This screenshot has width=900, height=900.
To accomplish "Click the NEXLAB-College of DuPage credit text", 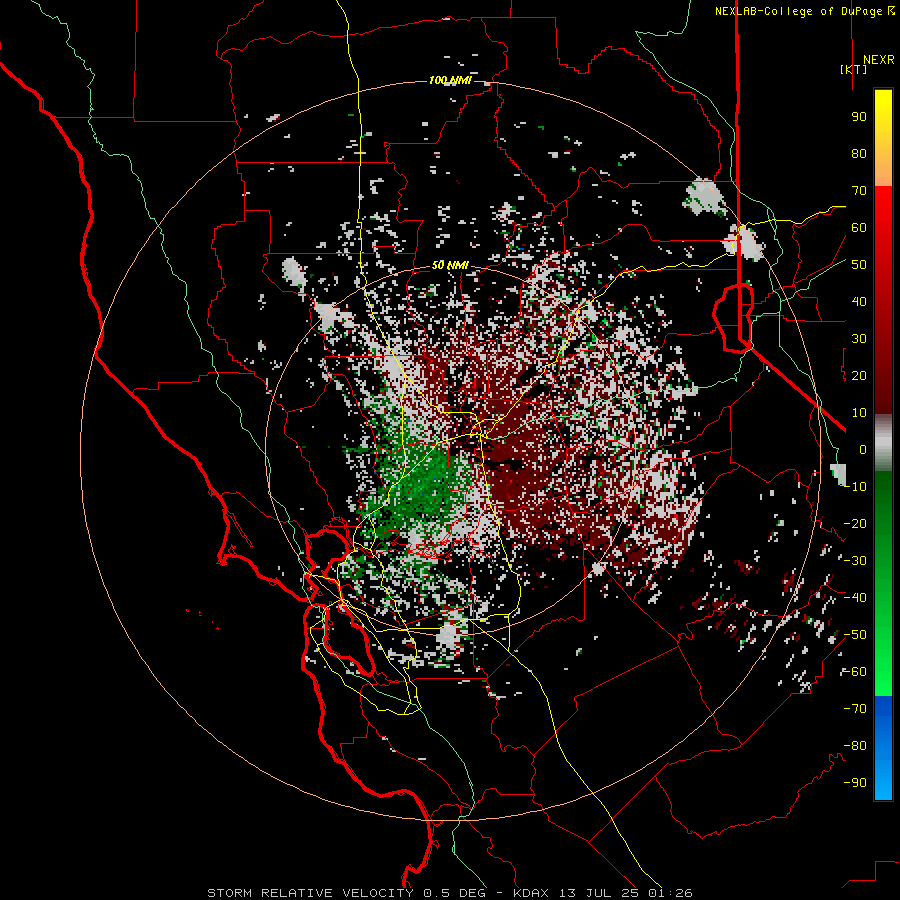I will point(798,11).
